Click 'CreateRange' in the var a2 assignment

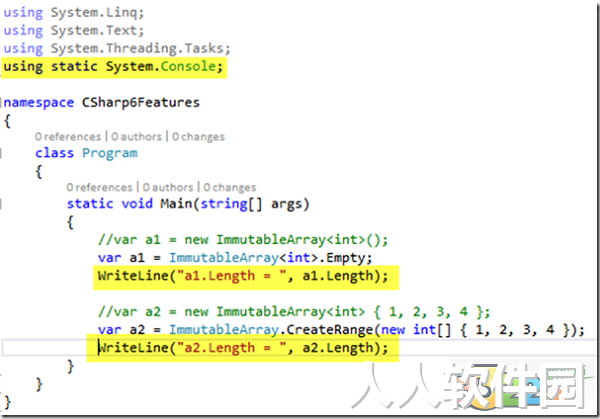click(329, 329)
